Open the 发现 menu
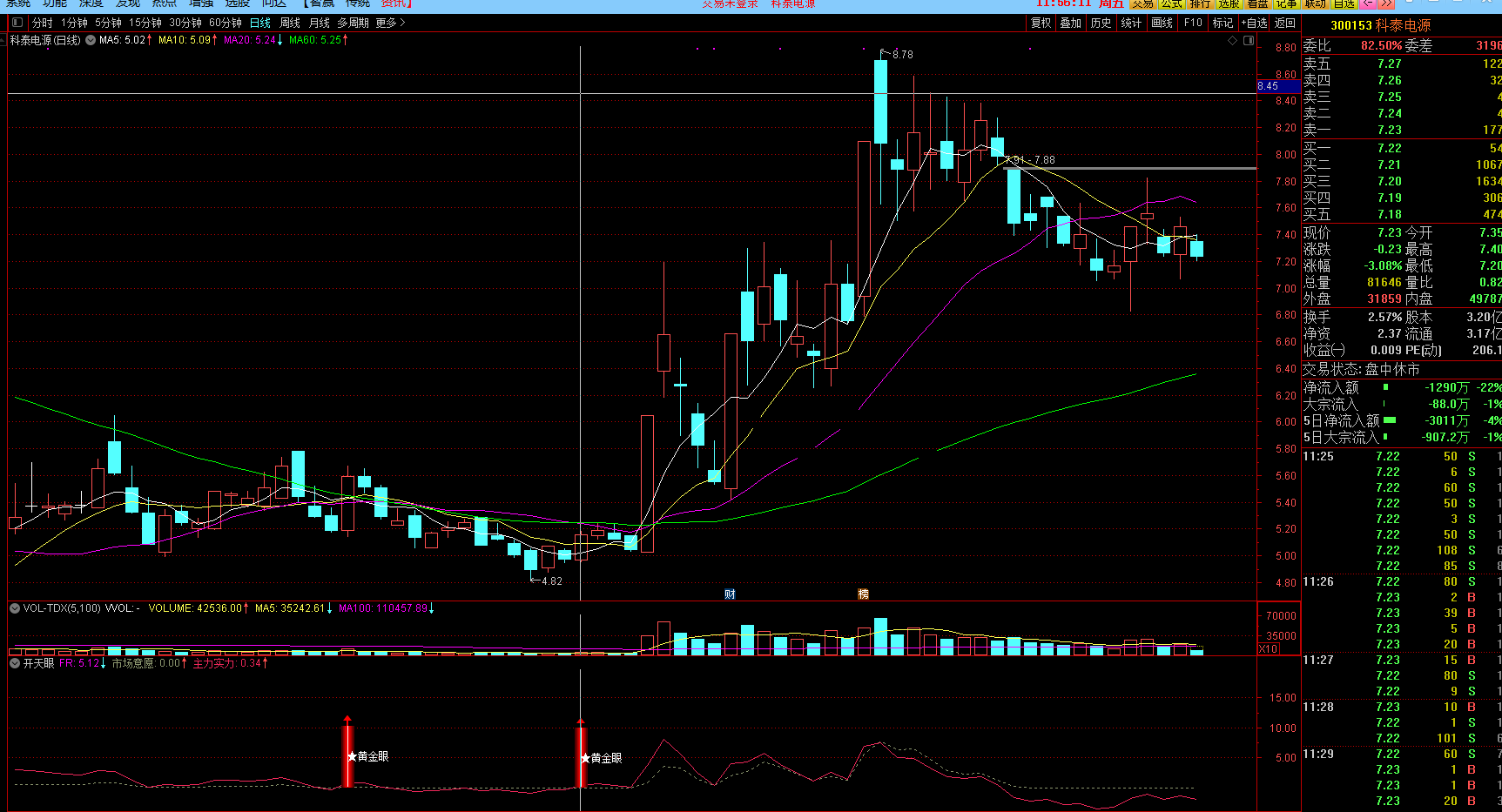Image resolution: width=1502 pixels, height=812 pixels. pyautogui.click(x=128, y=4)
